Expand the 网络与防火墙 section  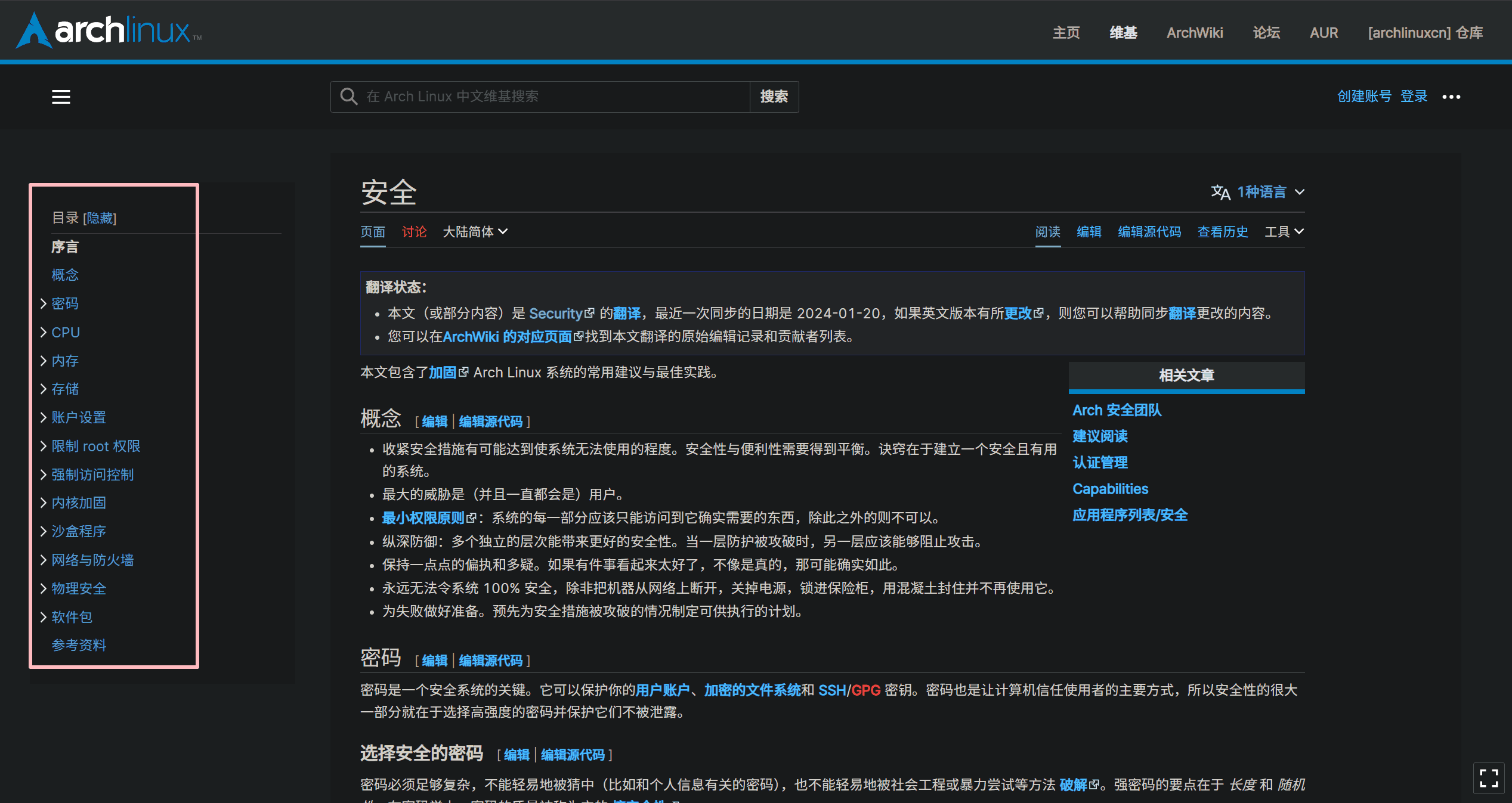coord(44,560)
